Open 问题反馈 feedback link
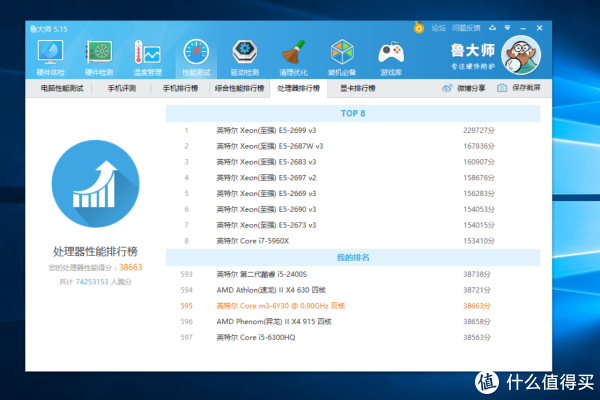The image size is (600, 400). pos(466,28)
